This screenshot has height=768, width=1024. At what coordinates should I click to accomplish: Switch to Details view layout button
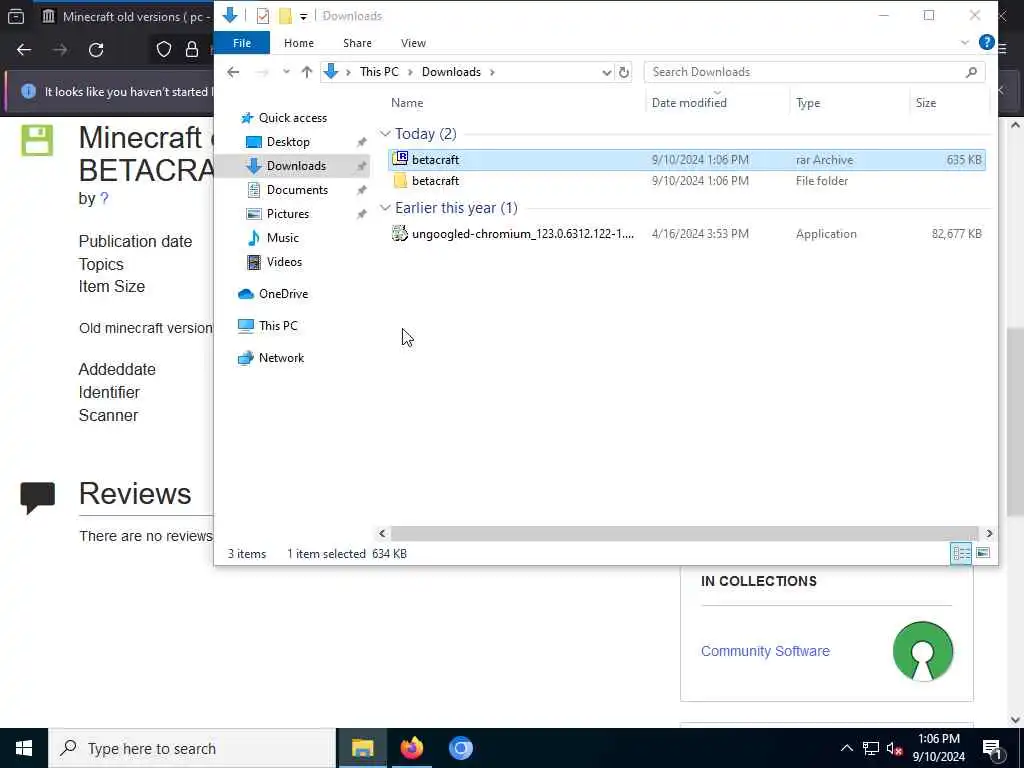[961, 554]
